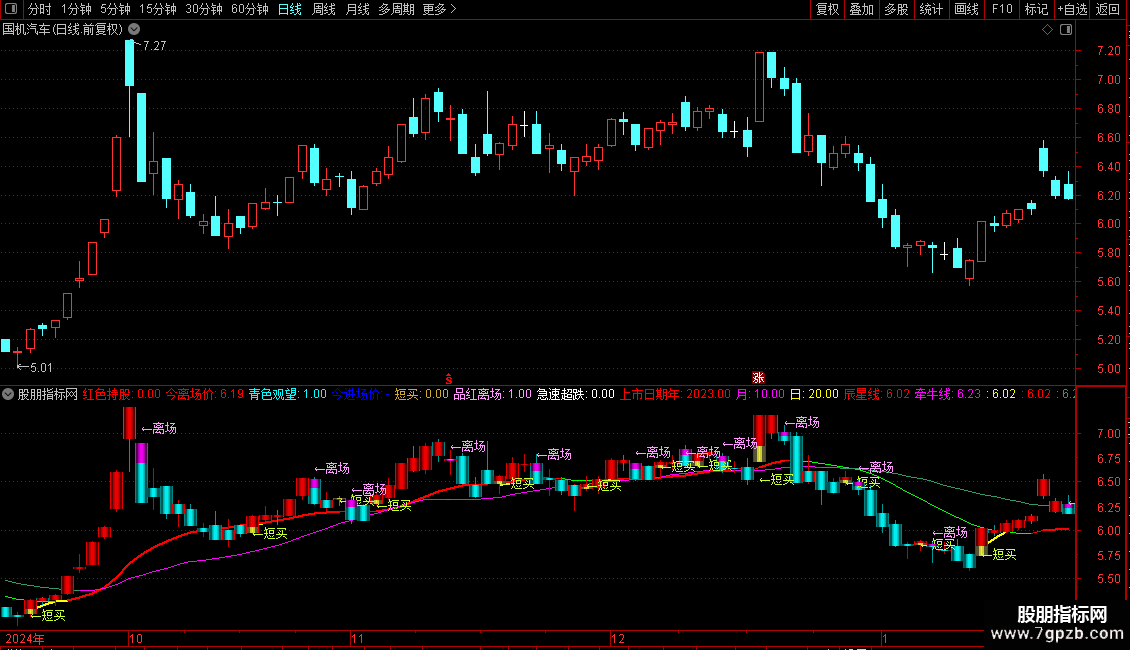Select the 日线 daily chart tab
Screen dimensions: 1130x650
290,9
